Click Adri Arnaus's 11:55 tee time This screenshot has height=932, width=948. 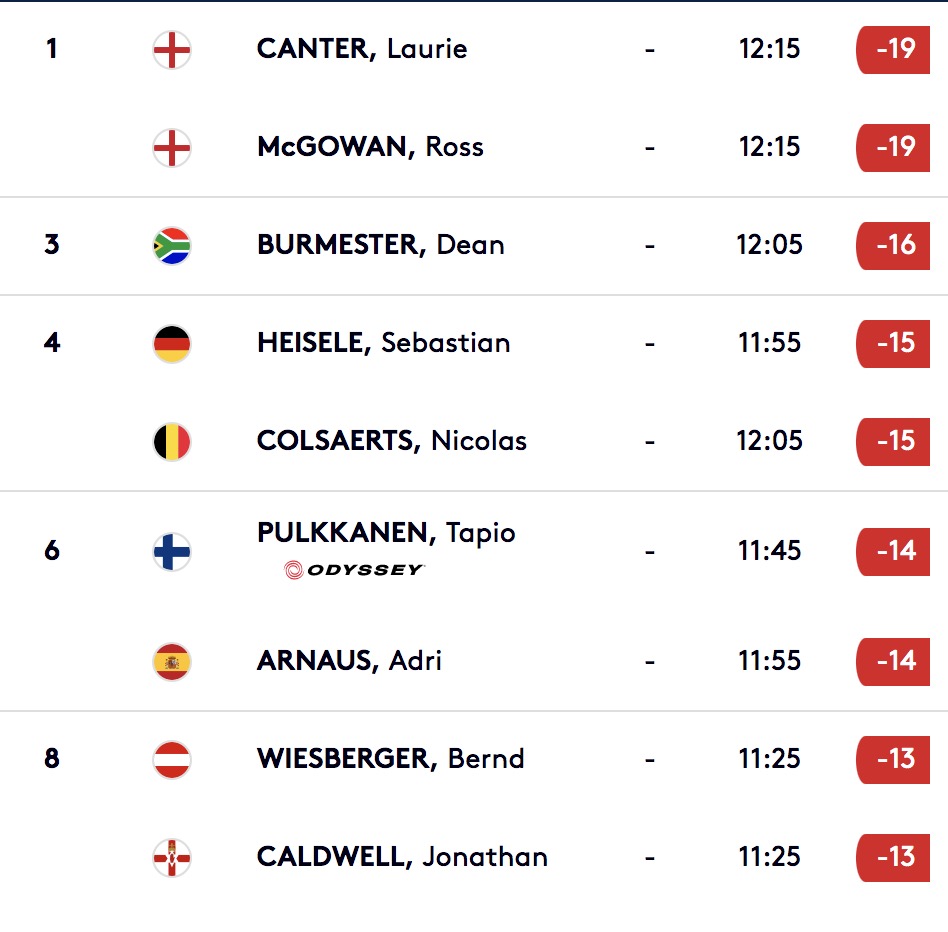pyautogui.click(x=769, y=661)
